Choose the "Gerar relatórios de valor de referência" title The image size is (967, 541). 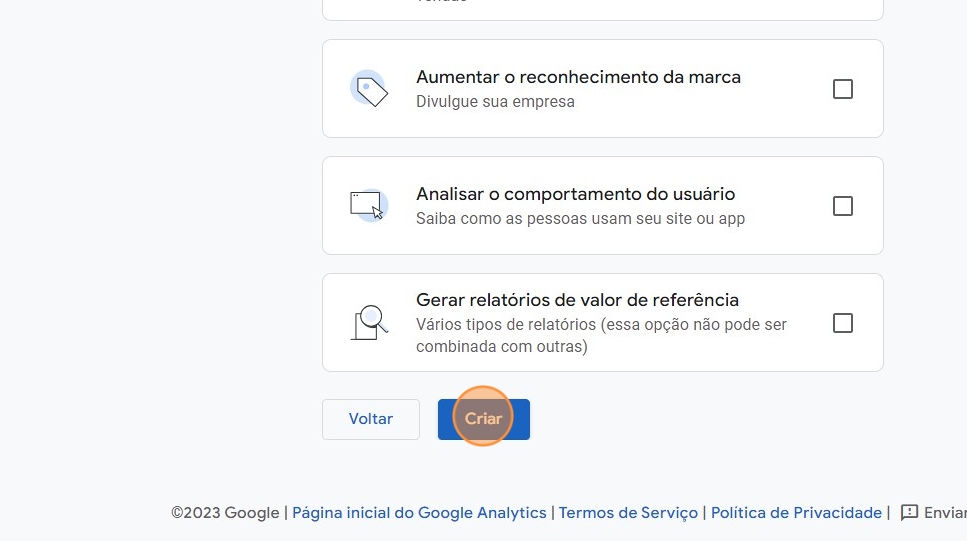pyautogui.click(x=577, y=300)
